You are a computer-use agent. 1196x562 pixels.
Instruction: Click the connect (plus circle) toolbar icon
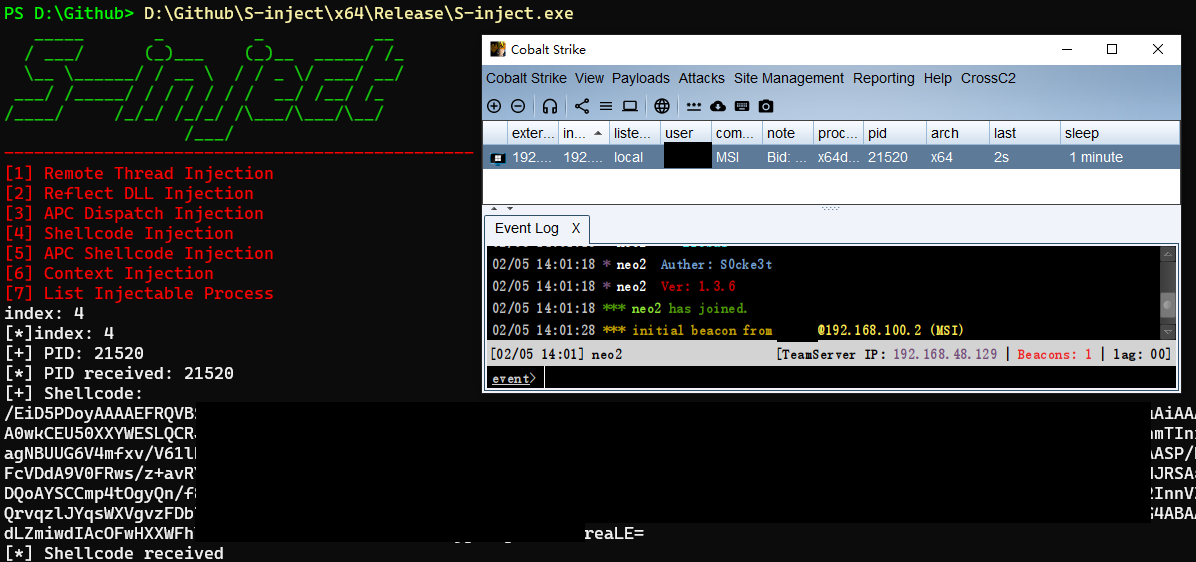[494, 106]
